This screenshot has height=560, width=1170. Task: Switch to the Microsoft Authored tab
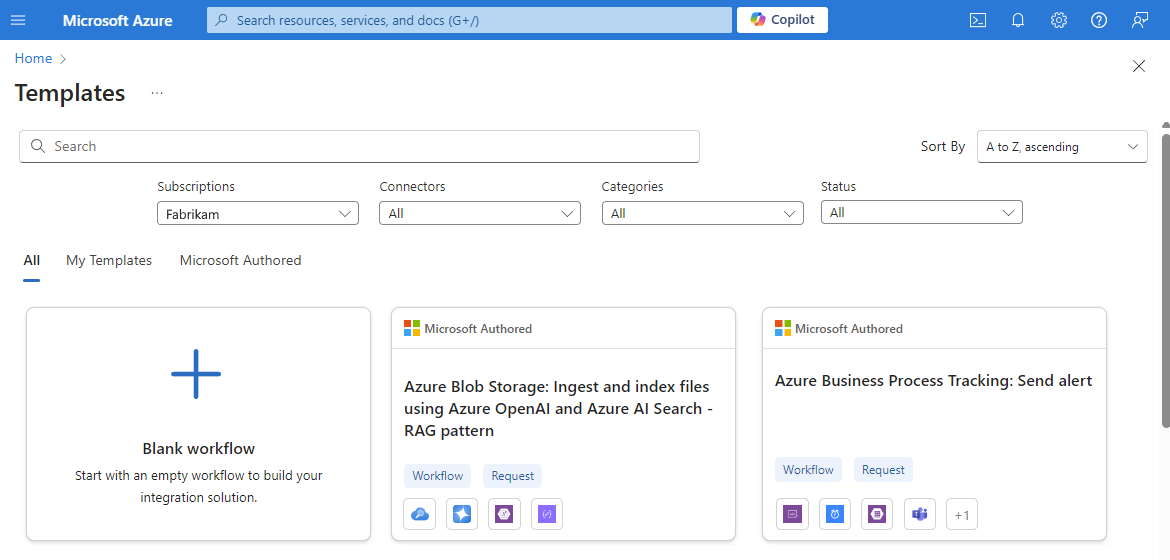[240, 260]
